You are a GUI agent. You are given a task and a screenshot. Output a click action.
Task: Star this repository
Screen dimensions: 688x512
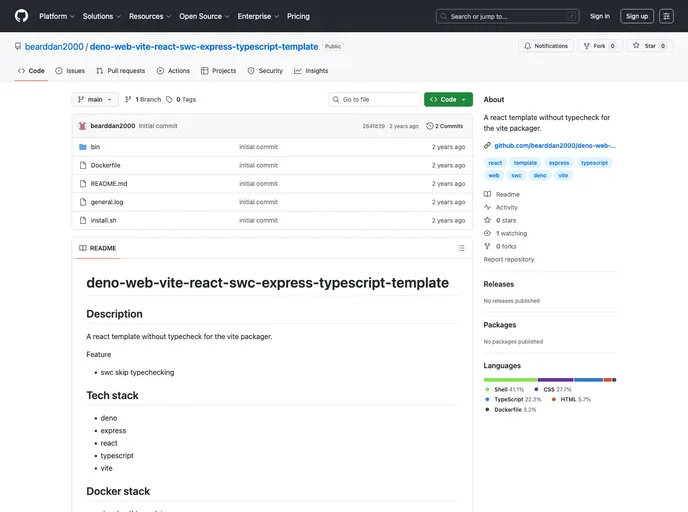[650, 46]
